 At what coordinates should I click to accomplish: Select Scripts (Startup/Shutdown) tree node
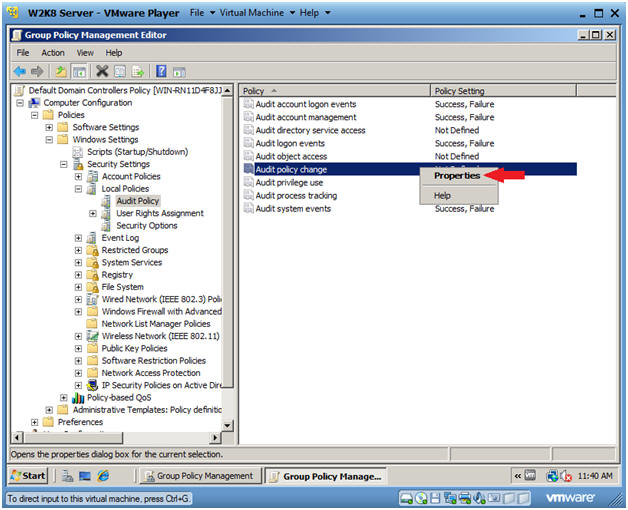click(x=137, y=152)
